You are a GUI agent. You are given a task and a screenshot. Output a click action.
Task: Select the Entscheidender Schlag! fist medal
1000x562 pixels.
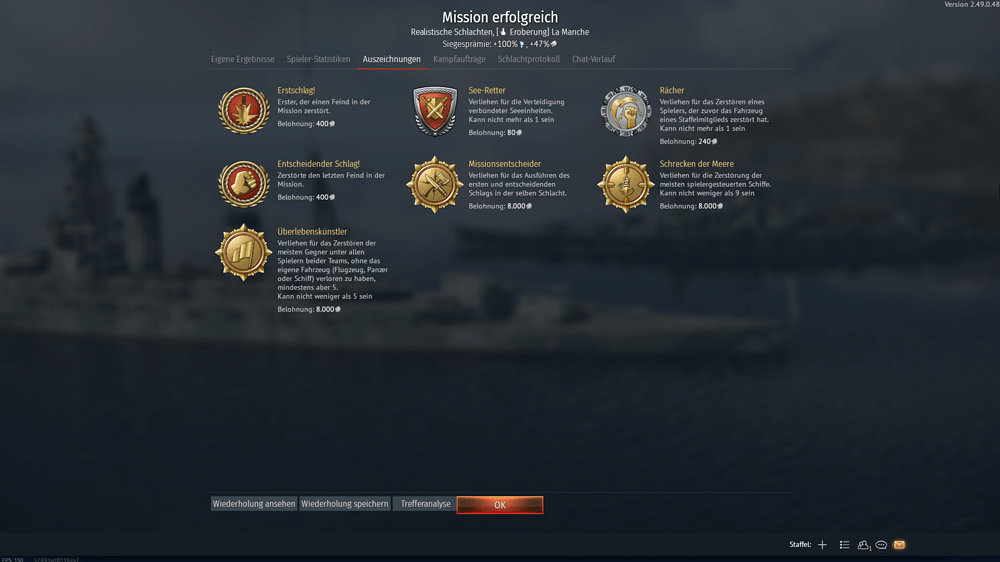[244, 184]
